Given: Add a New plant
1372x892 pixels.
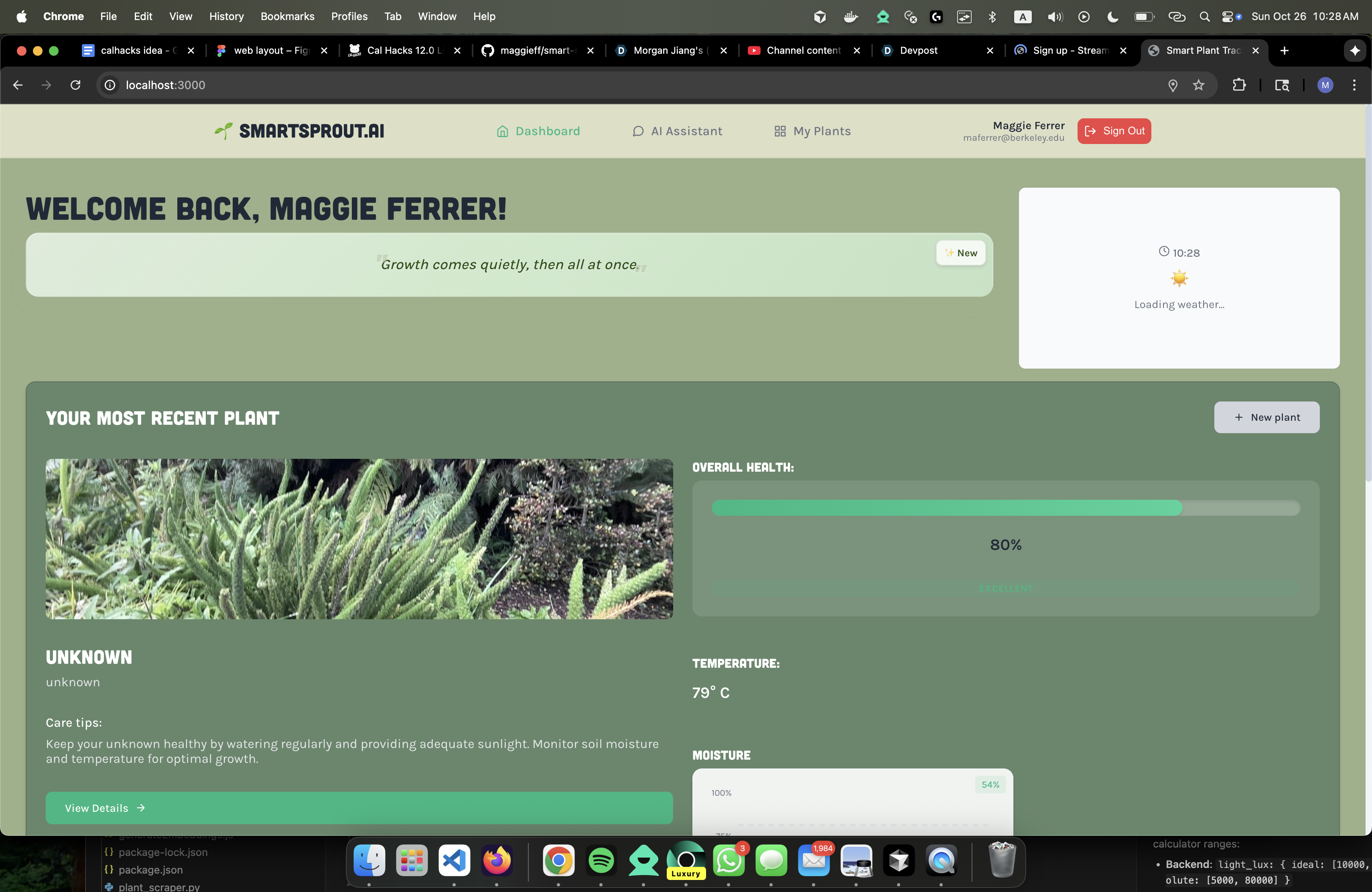Looking at the screenshot, I should click(1266, 417).
